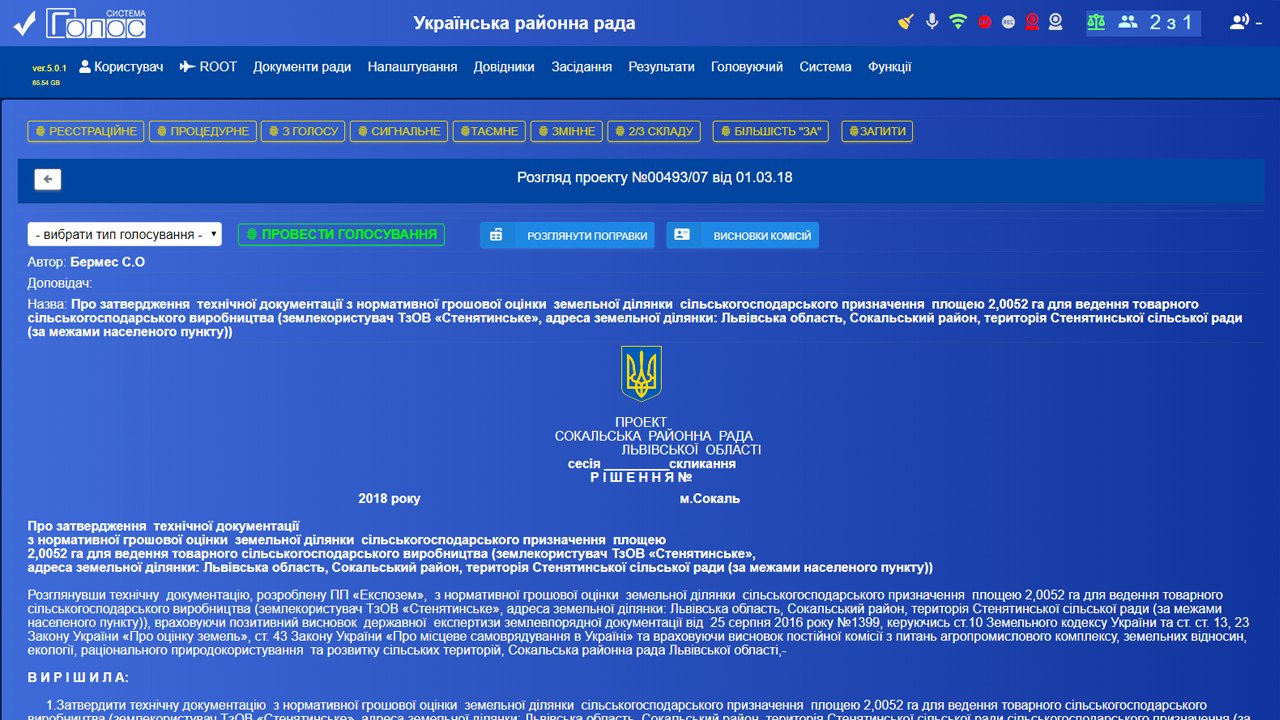This screenshot has width=1280, height=720.
Task: Expand the Результати menu
Action: pos(661,67)
